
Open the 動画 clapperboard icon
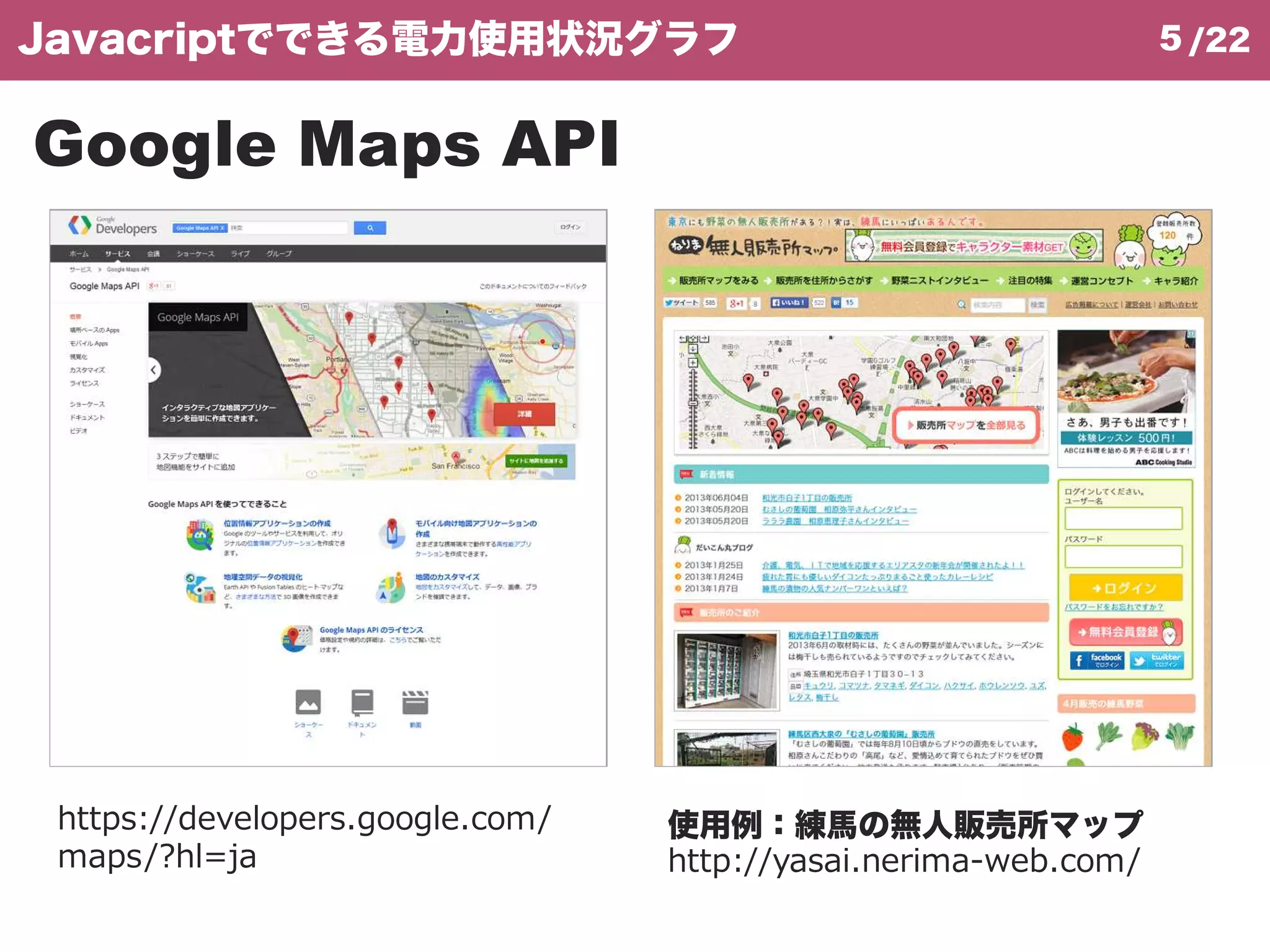[415, 702]
